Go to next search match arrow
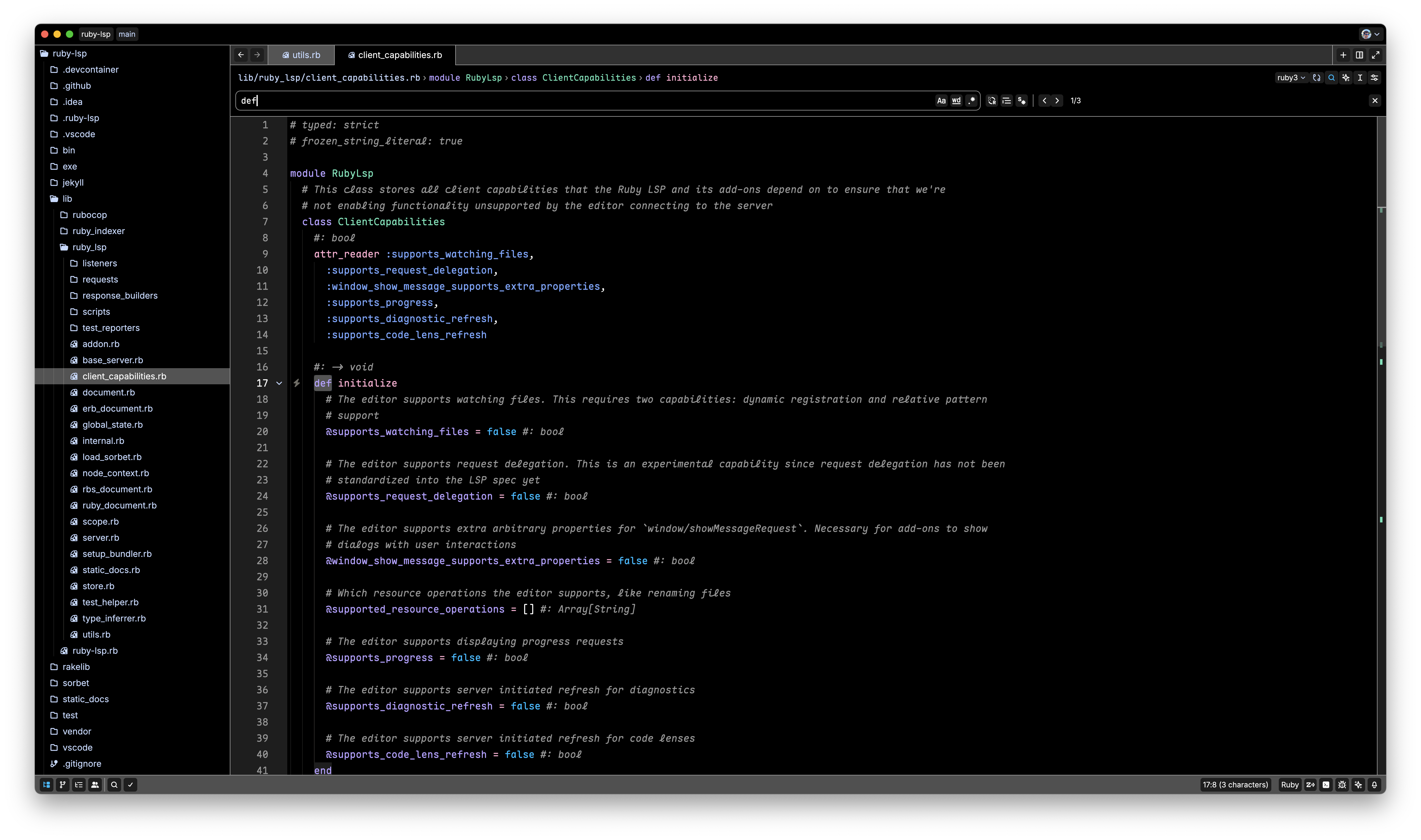Image resolution: width=1421 pixels, height=840 pixels. pyautogui.click(x=1057, y=101)
